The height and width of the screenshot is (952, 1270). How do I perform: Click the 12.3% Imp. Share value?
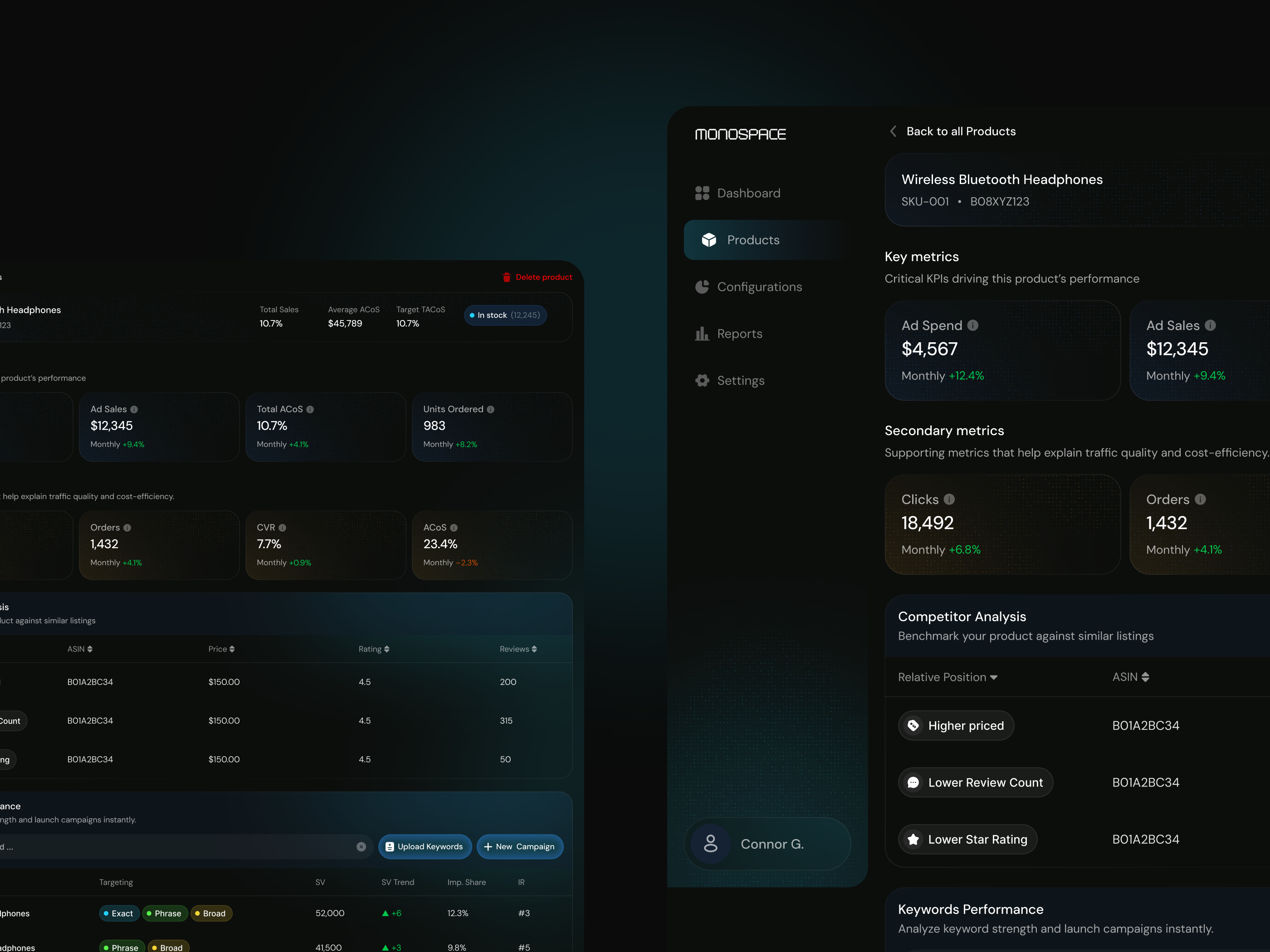point(458,913)
